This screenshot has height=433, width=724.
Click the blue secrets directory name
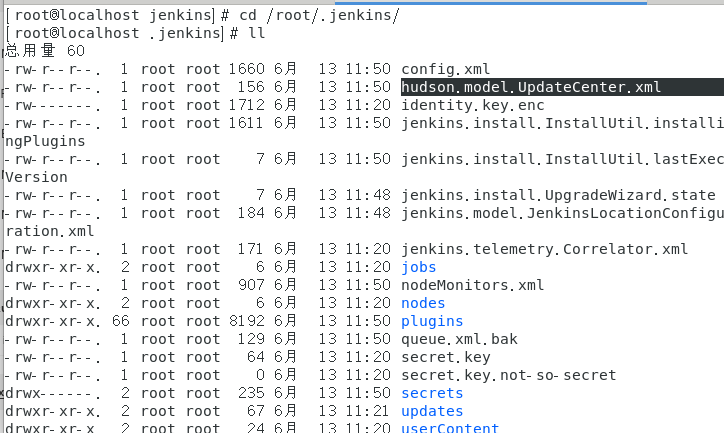(432, 393)
